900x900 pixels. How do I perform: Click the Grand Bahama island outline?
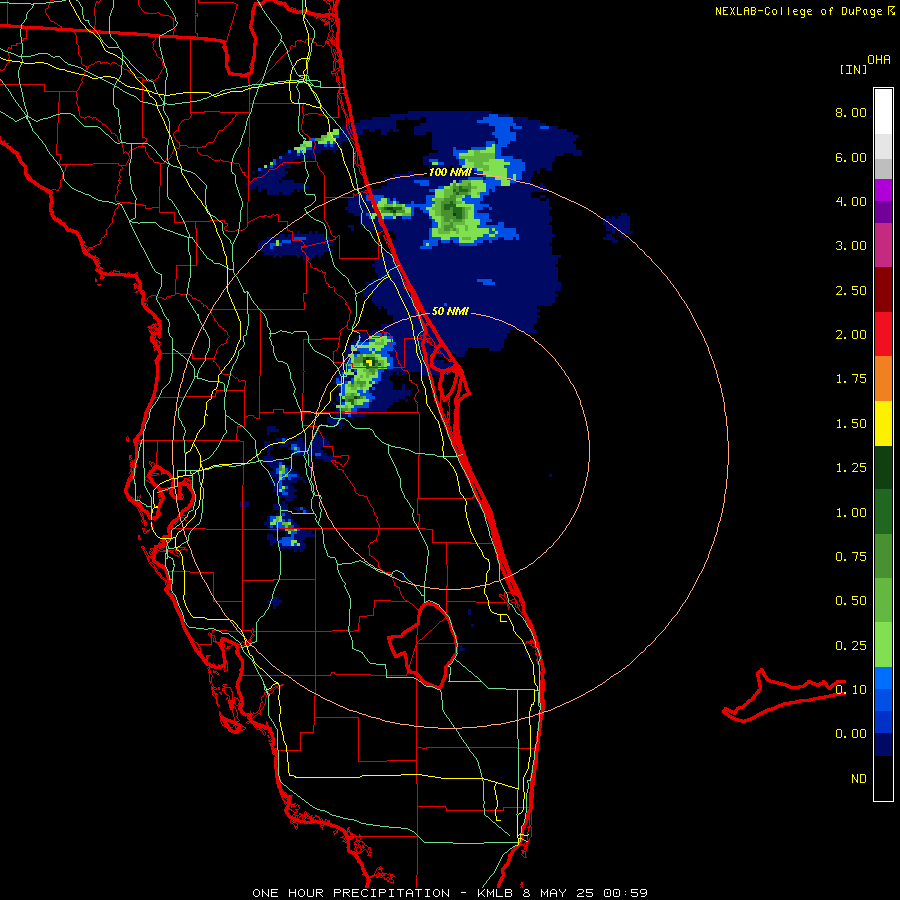(x=783, y=695)
